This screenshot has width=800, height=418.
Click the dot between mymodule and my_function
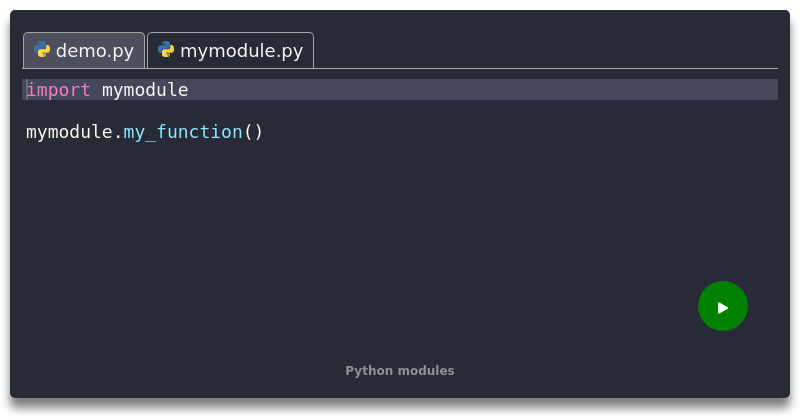(118, 132)
